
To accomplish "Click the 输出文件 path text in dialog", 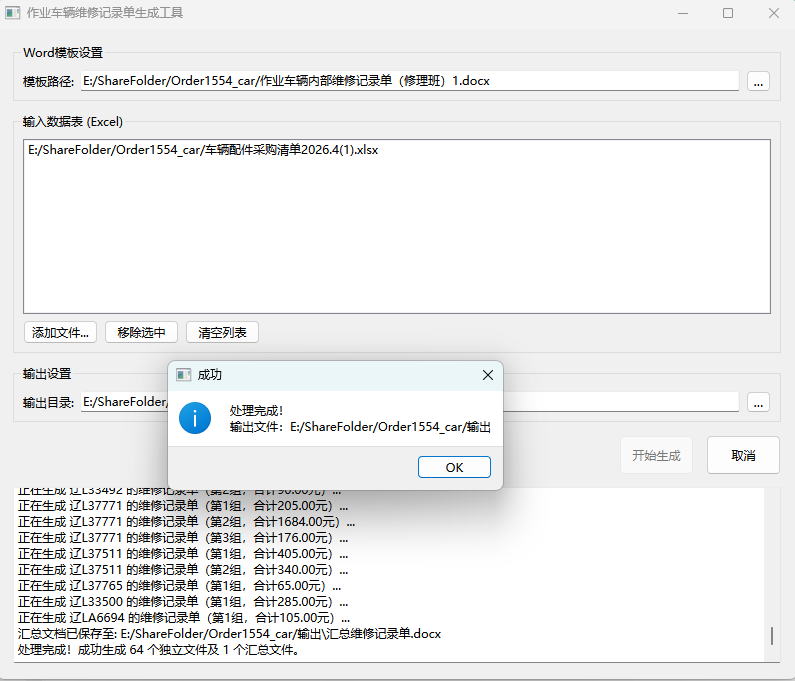I will (360, 427).
